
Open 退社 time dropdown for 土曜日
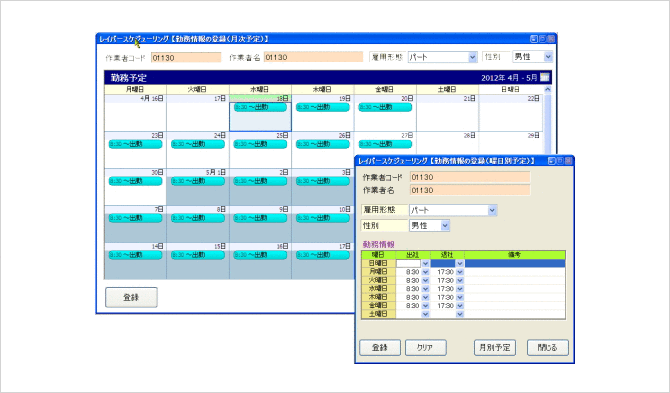(460, 314)
